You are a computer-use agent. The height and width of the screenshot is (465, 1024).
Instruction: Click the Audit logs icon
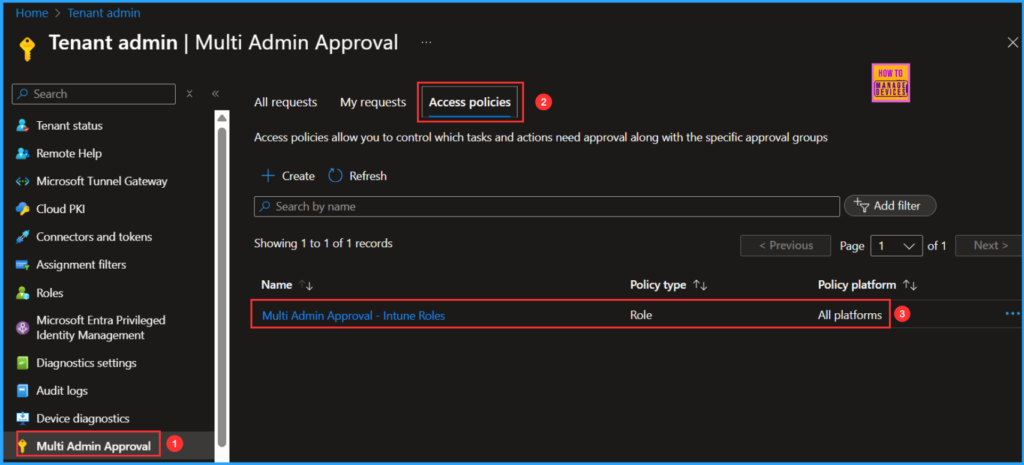23,391
